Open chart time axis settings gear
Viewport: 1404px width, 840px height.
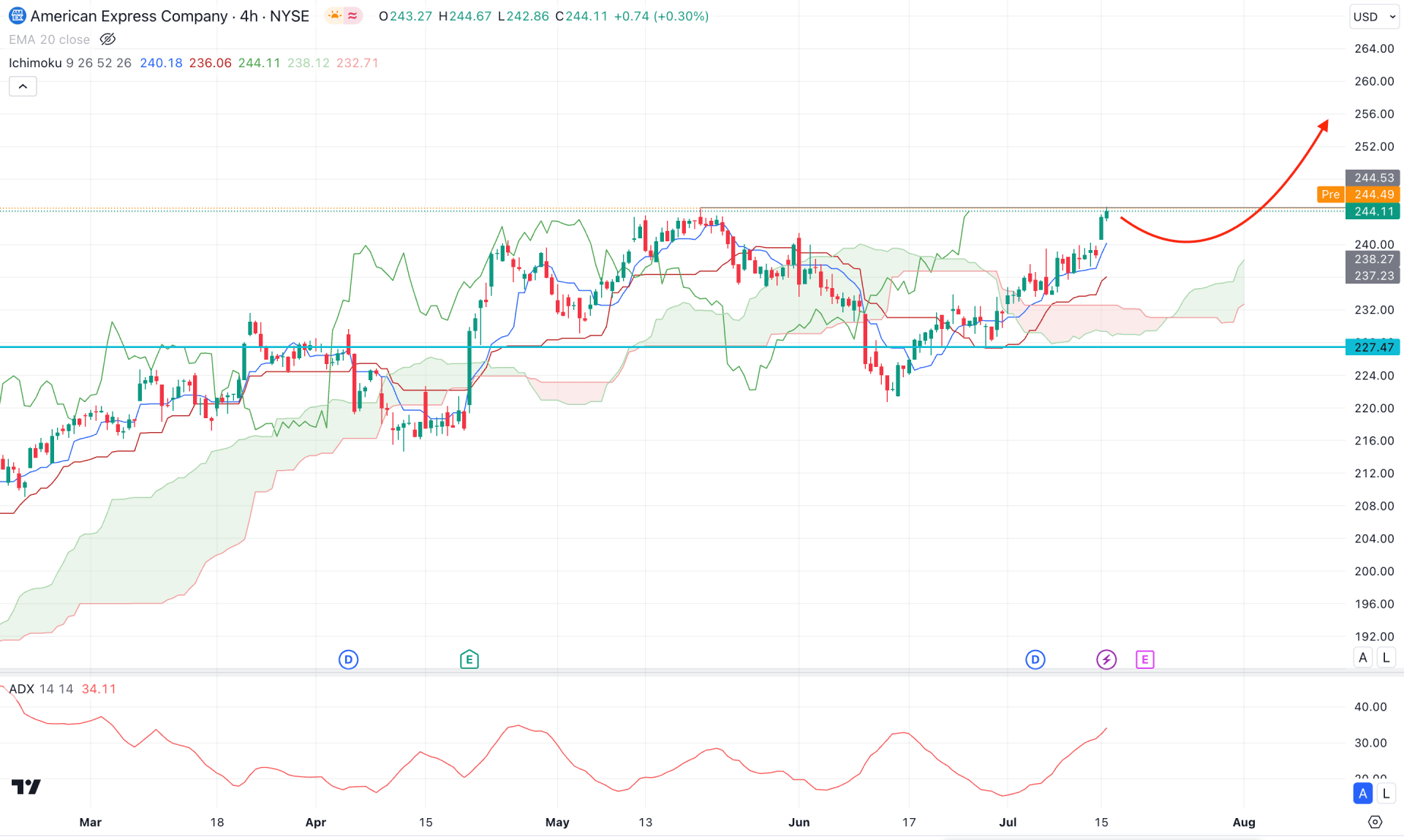pos(1375,822)
